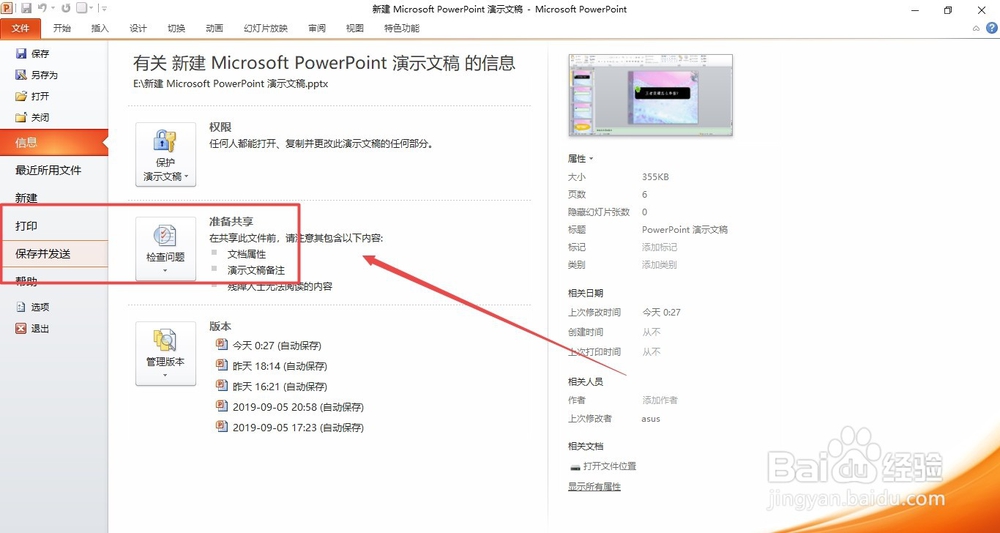Screen dimensions: 1000x533
Task: Click the 添加标记 field
Action: tap(659, 247)
